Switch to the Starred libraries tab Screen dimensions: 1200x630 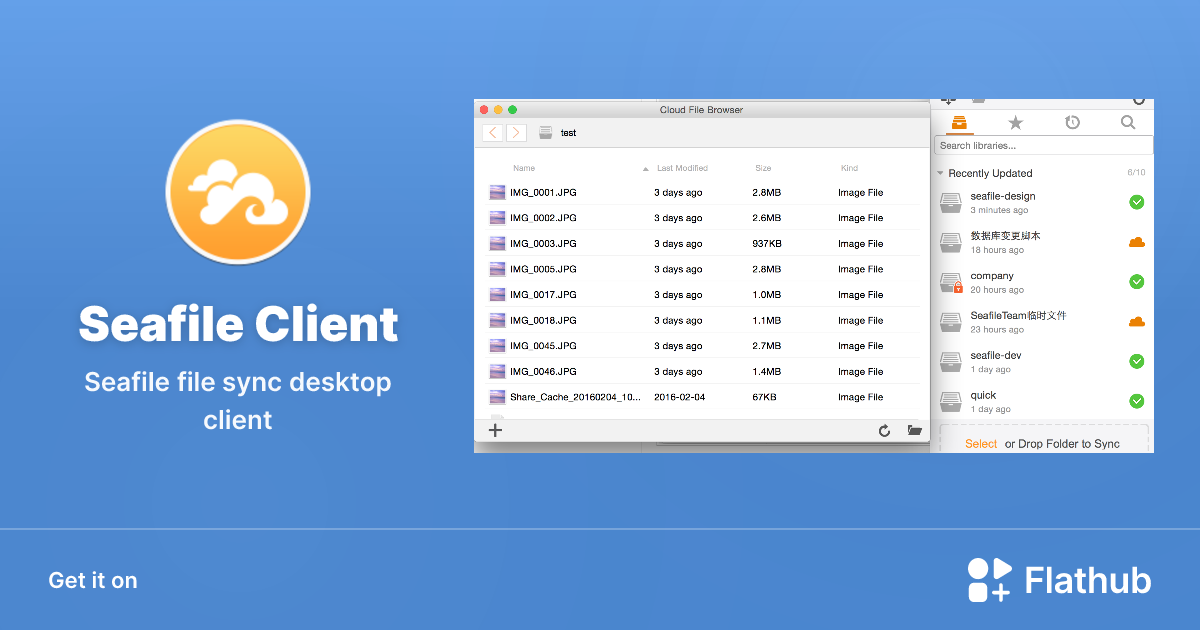click(x=1015, y=122)
